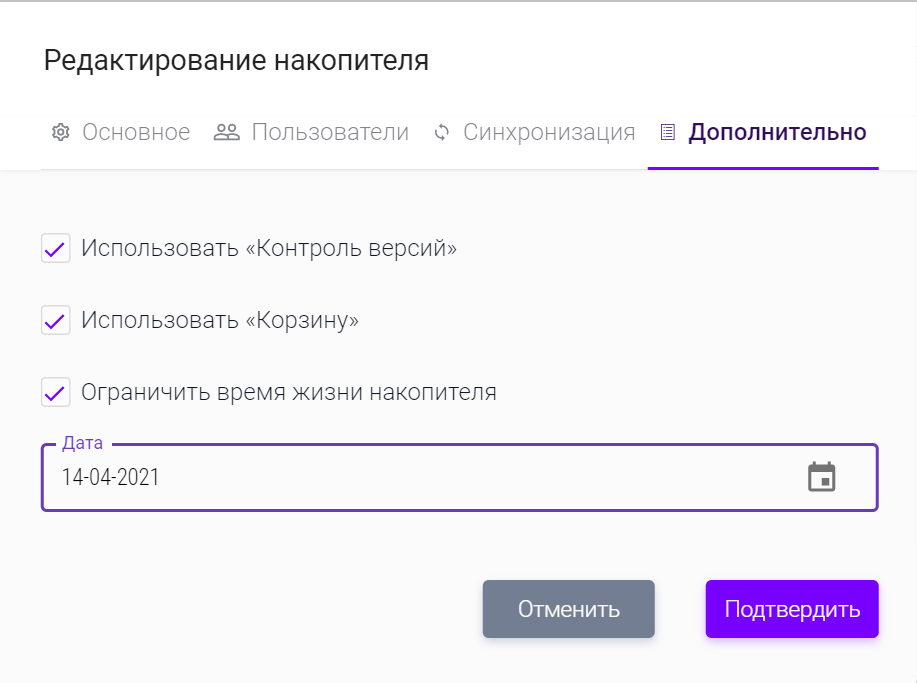Switch to the Основное tab

click(x=136, y=132)
